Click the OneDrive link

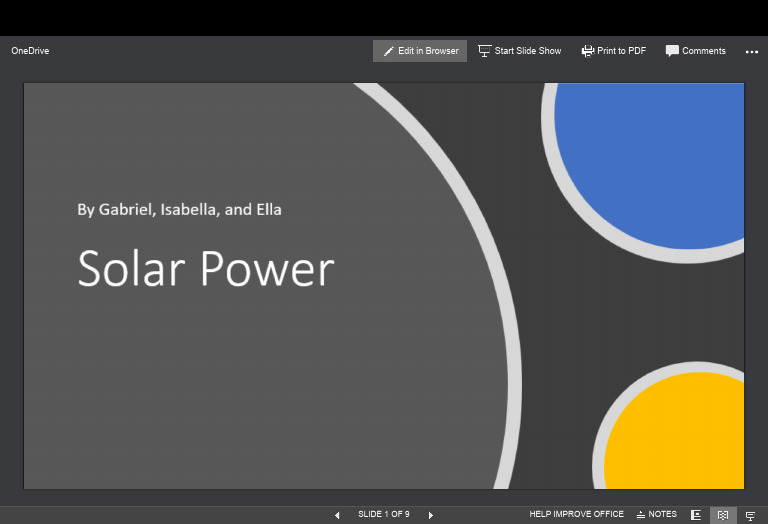pyautogui.click(x=30, y=51)
